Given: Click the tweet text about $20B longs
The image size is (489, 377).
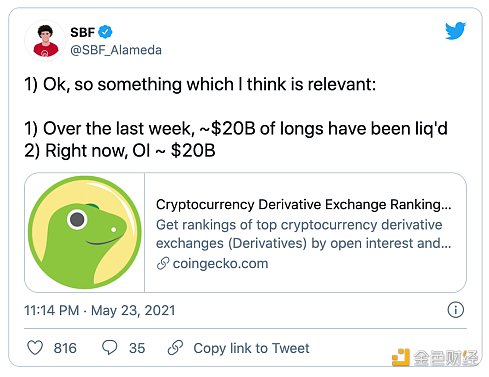Looking at the screenshot, I should (x=236, y=129).
